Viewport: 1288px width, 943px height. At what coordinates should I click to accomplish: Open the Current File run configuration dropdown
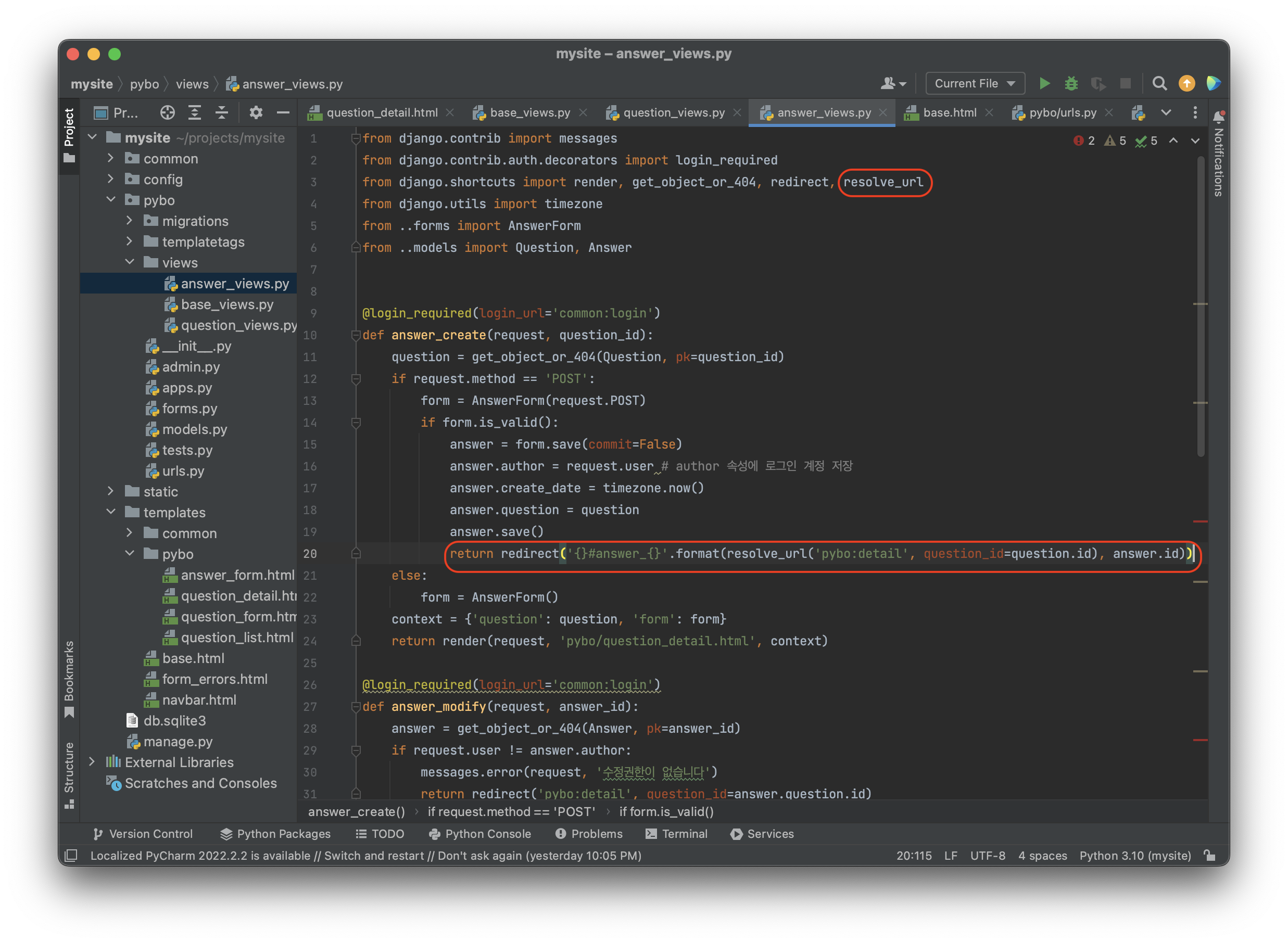click(x=975, y=83)
